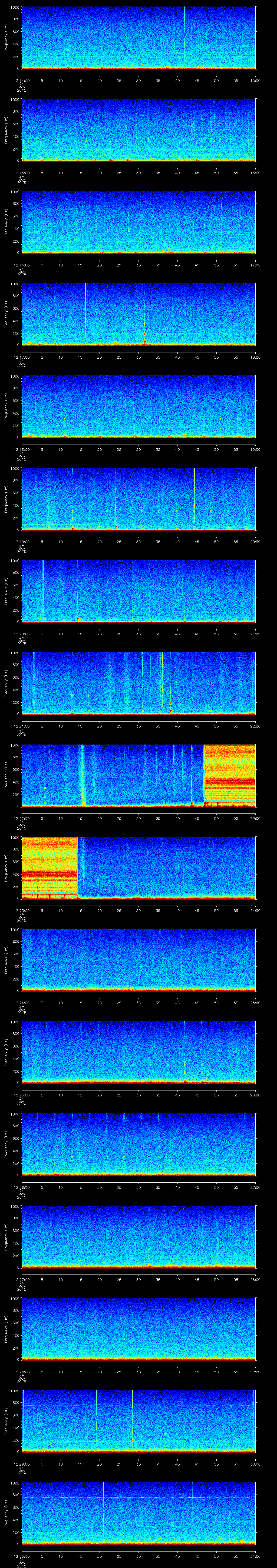
Task: Click the 25:00 end time label
Action: coord(255,1003)
